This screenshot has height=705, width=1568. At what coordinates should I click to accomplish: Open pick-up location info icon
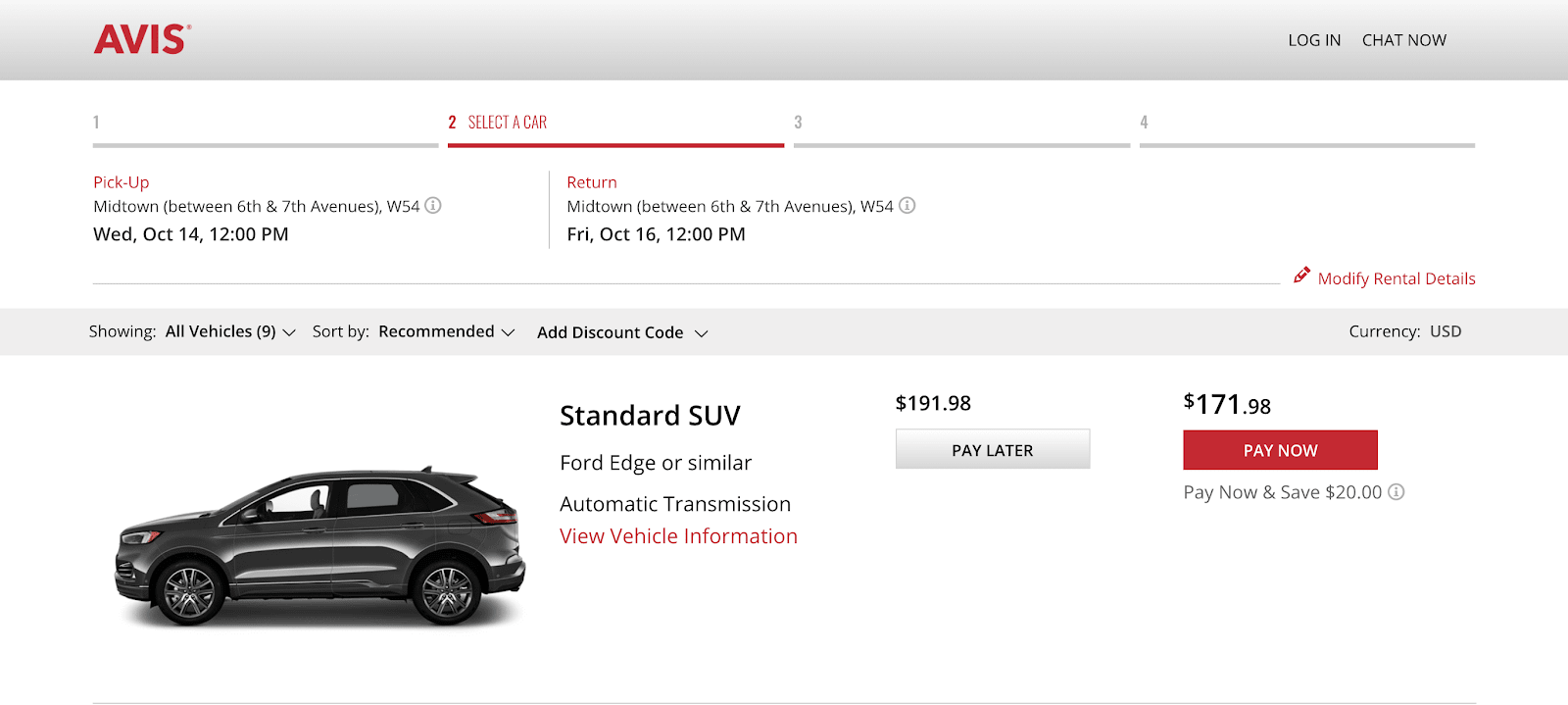pyautogui.click(x=432, y=206)
